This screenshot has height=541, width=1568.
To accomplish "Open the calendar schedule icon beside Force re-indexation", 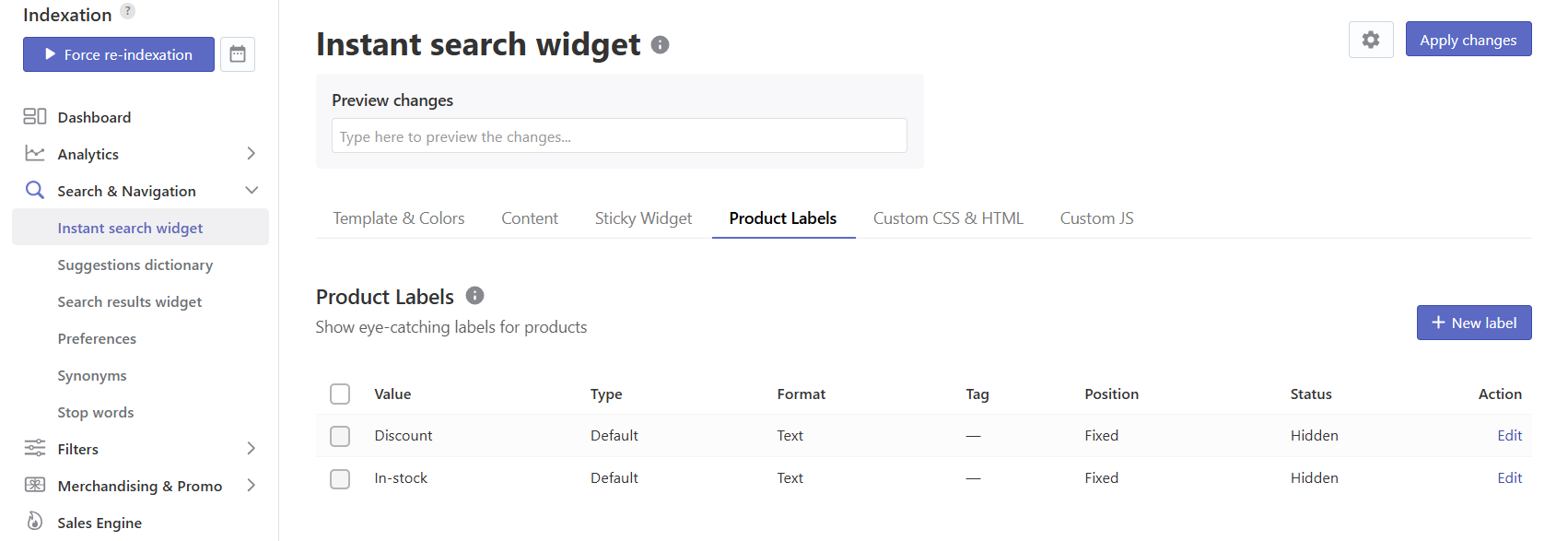I will click(238, 54).
